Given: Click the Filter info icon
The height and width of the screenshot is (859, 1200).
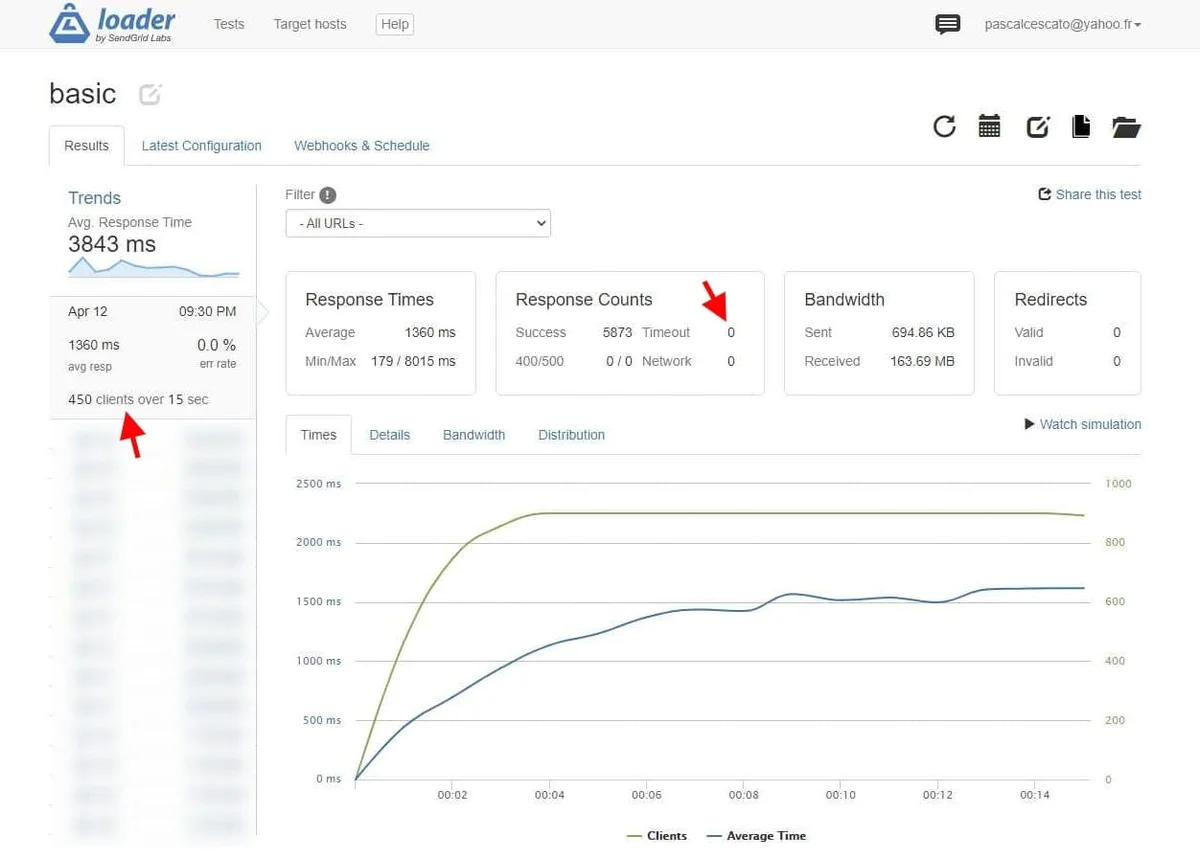Looking at the screenshot, I should pos(328,195).
